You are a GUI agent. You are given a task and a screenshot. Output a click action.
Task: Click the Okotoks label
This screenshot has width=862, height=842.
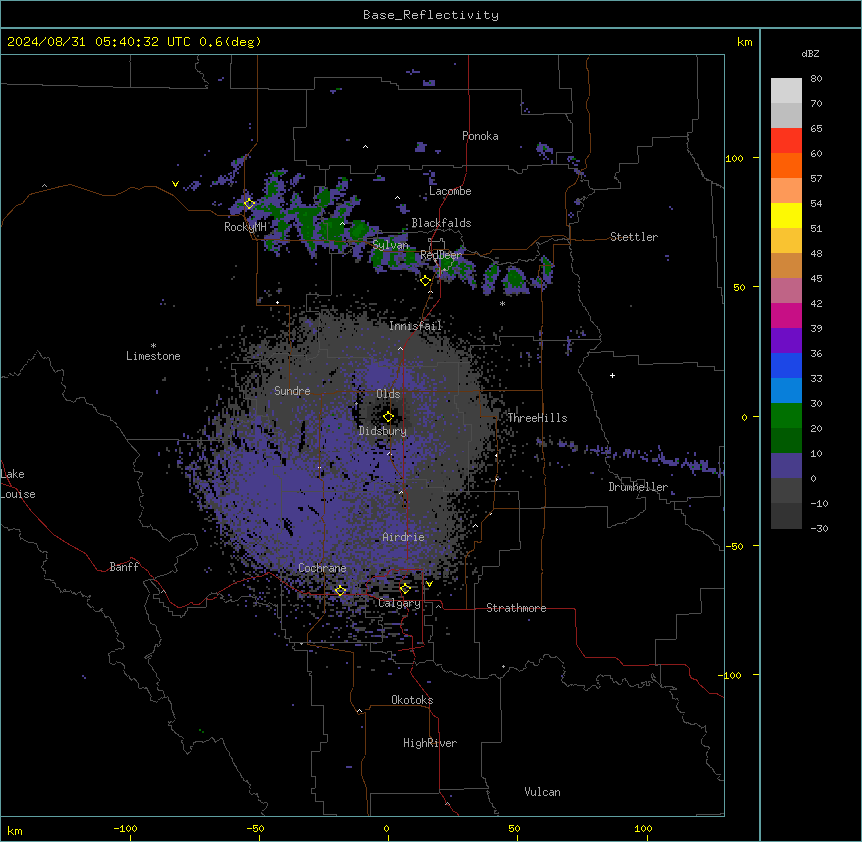[412, 700]
